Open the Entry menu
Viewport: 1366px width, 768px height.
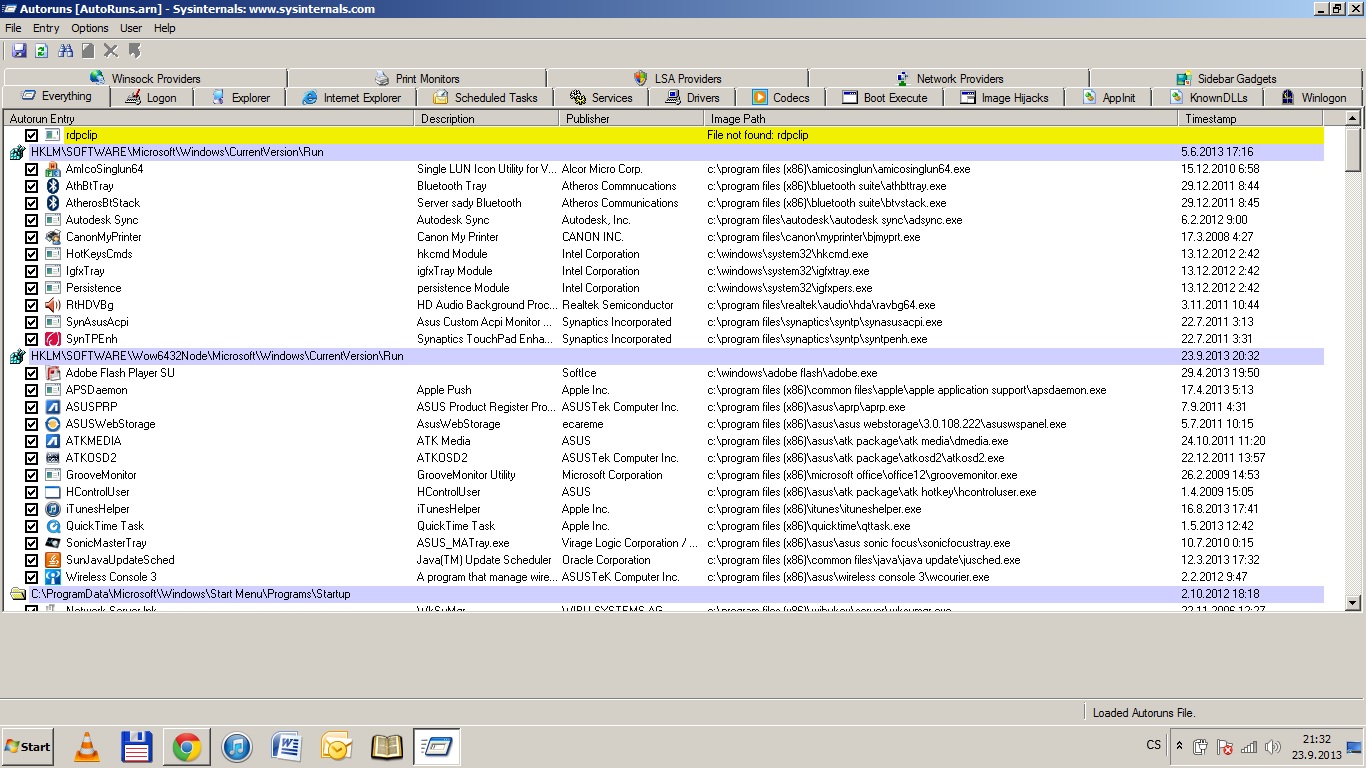coord(46,28)
